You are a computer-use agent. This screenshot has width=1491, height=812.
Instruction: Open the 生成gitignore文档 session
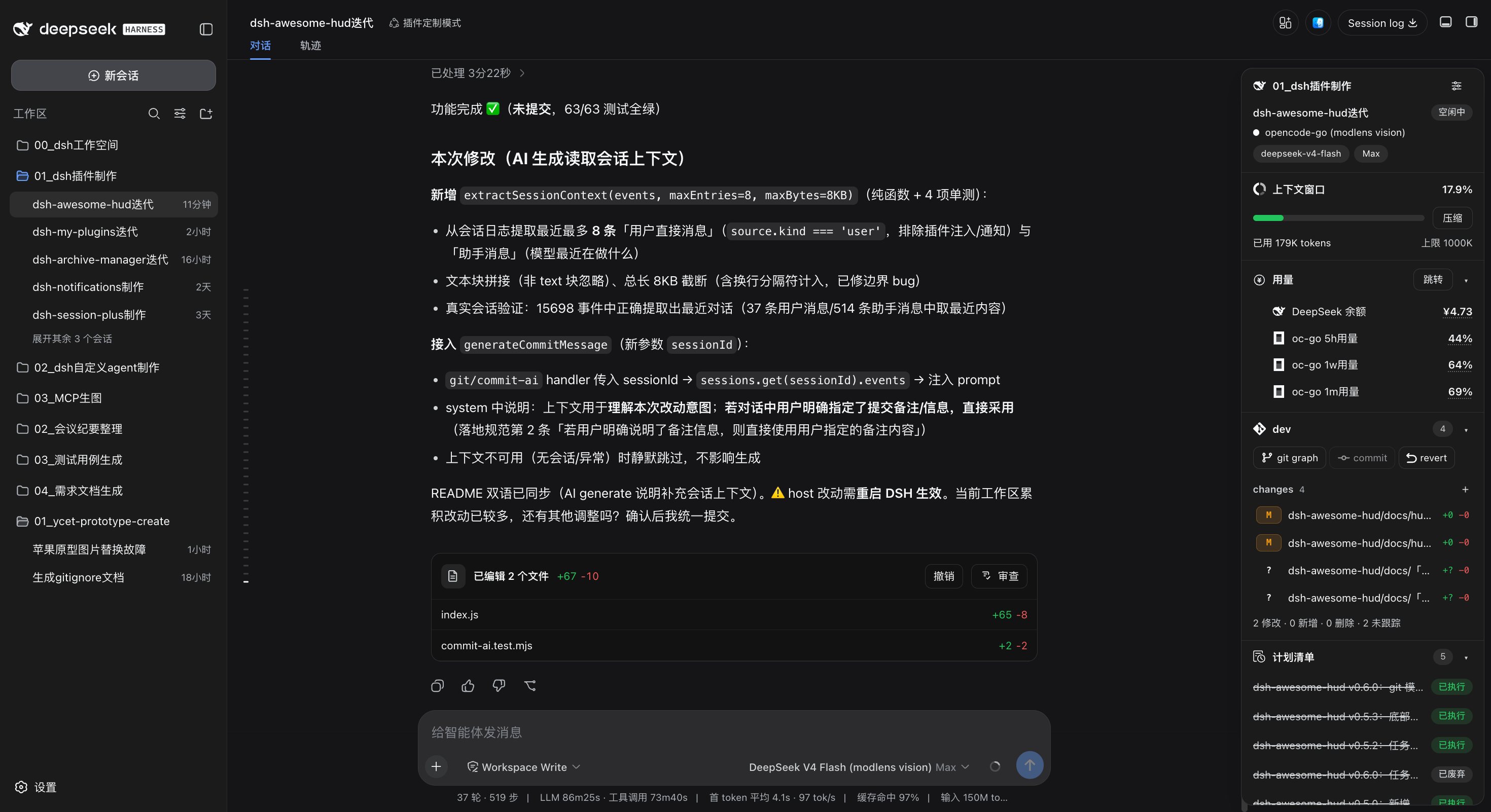pyautogui.click(x=114, y=577)
